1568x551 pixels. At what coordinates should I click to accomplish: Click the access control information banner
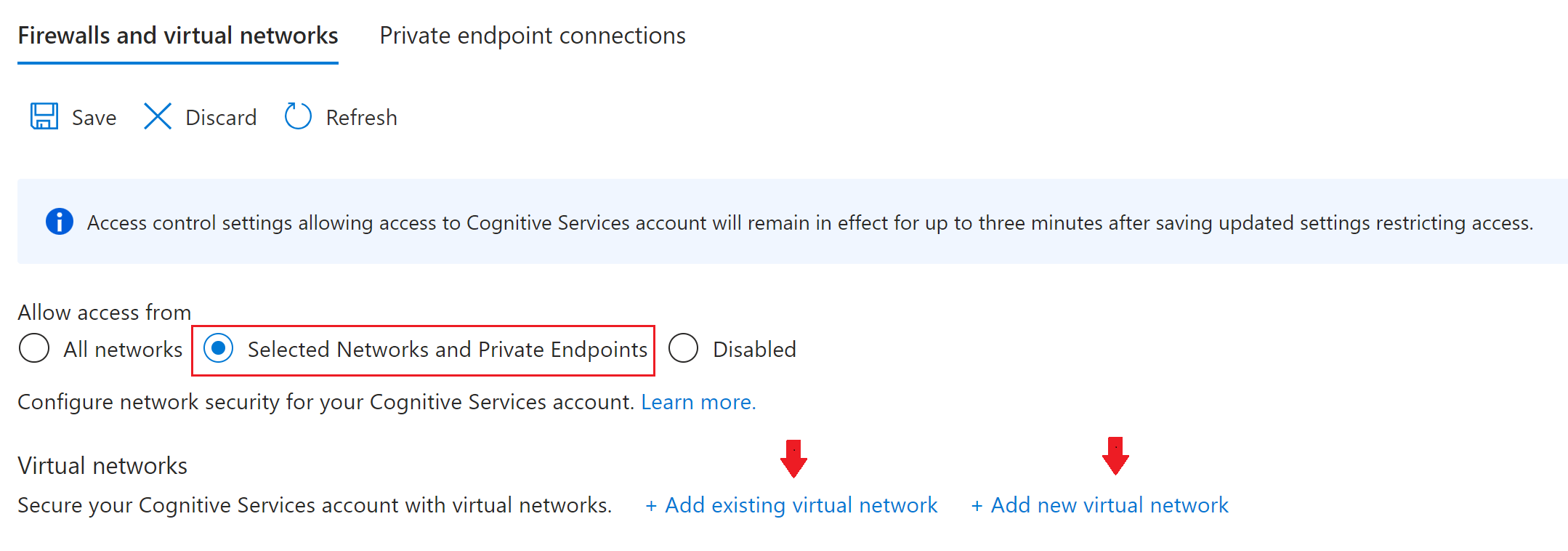(x=784, y=222)
